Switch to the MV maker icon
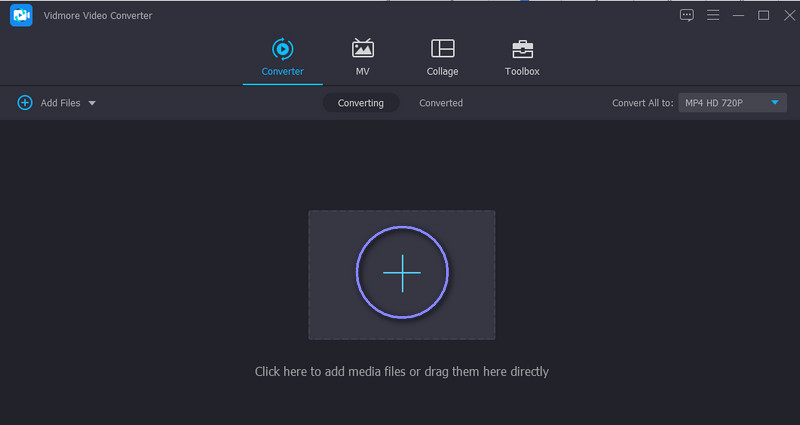 [x=363, y=49]
